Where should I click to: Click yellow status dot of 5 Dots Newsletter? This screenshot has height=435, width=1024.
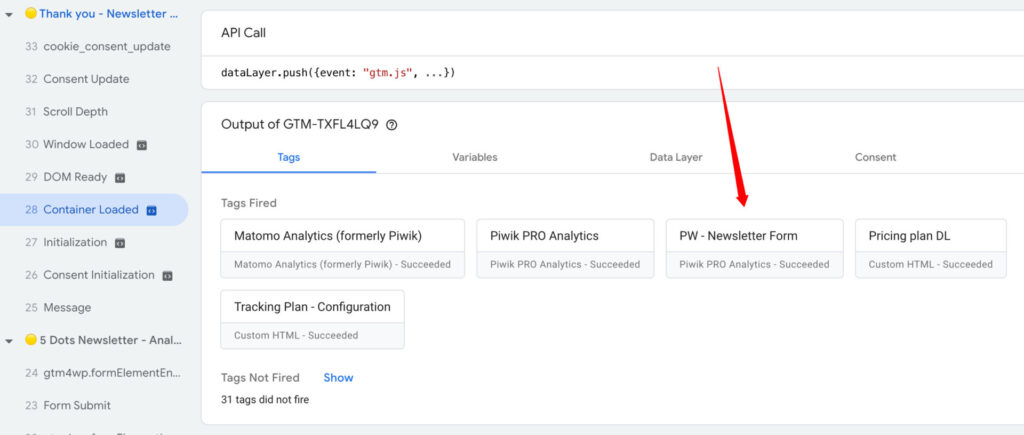[31, 340]
